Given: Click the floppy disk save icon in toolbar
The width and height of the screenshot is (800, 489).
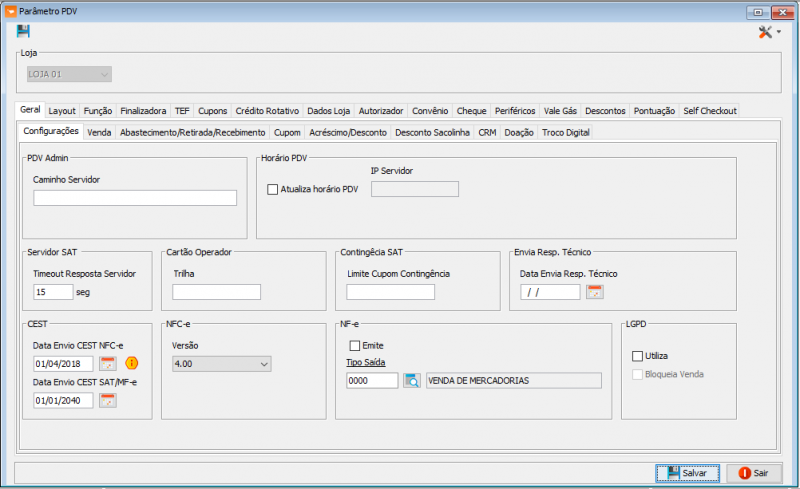Looking at the screenshot, I should click(x=23, y=31).
